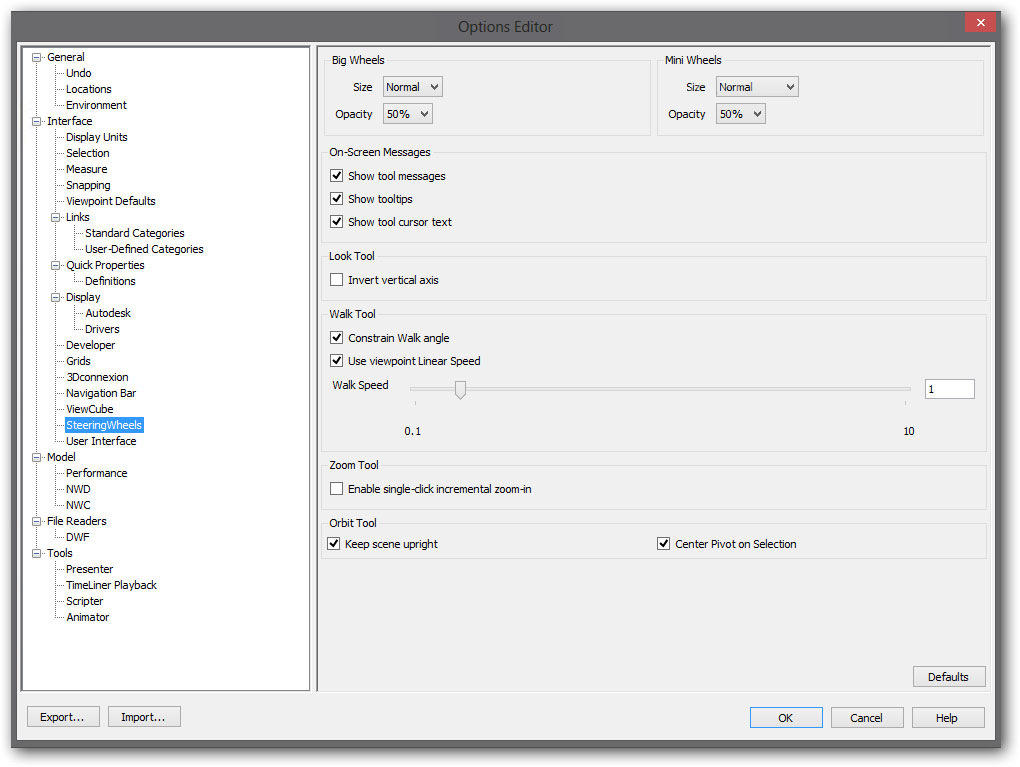Collapse the Links tree node
The image size is (1020, 767).
pyautogui.click(x=56, y=217)
